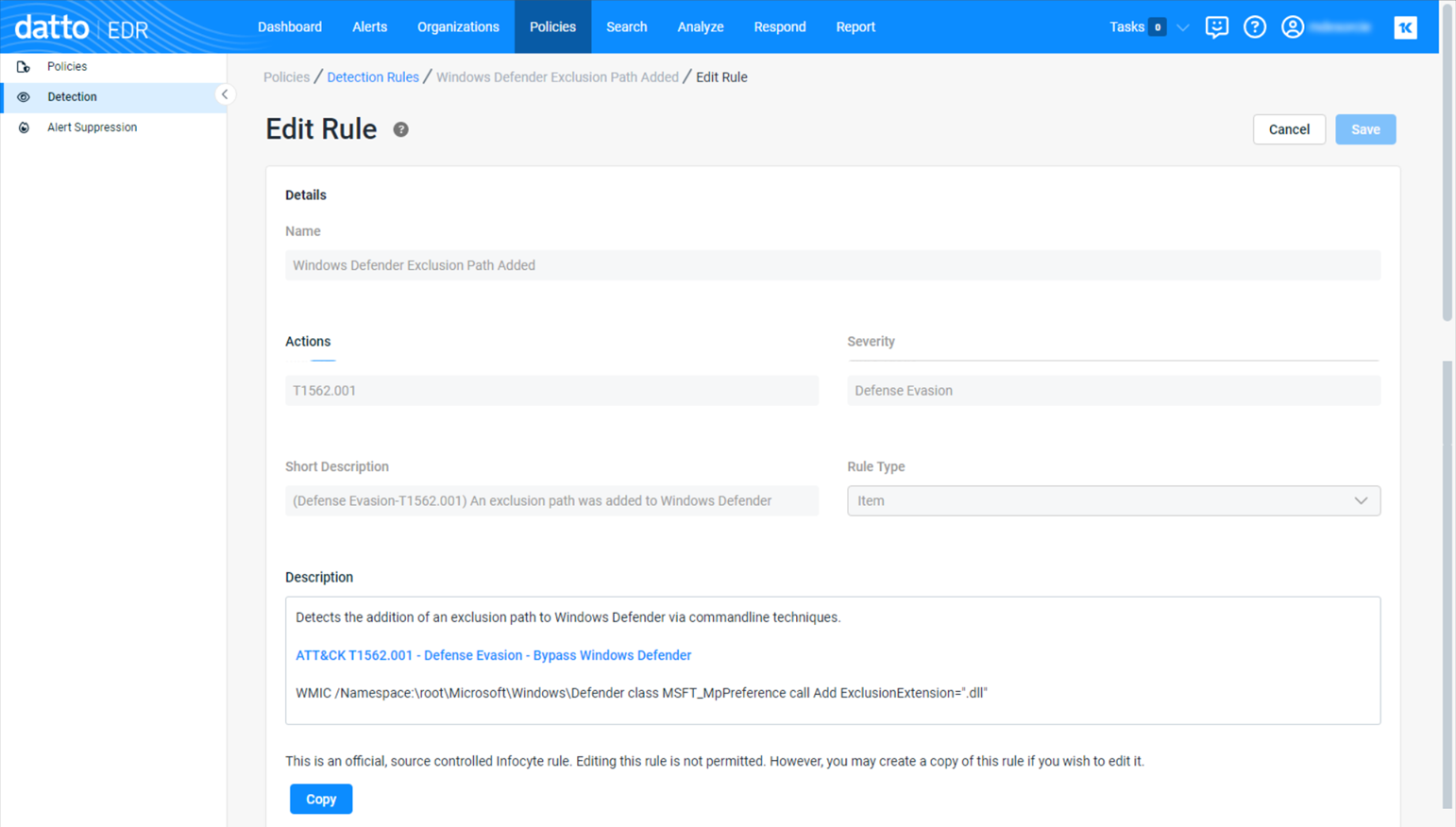
Task: Click the Save button
Action: click(1365, 129)
